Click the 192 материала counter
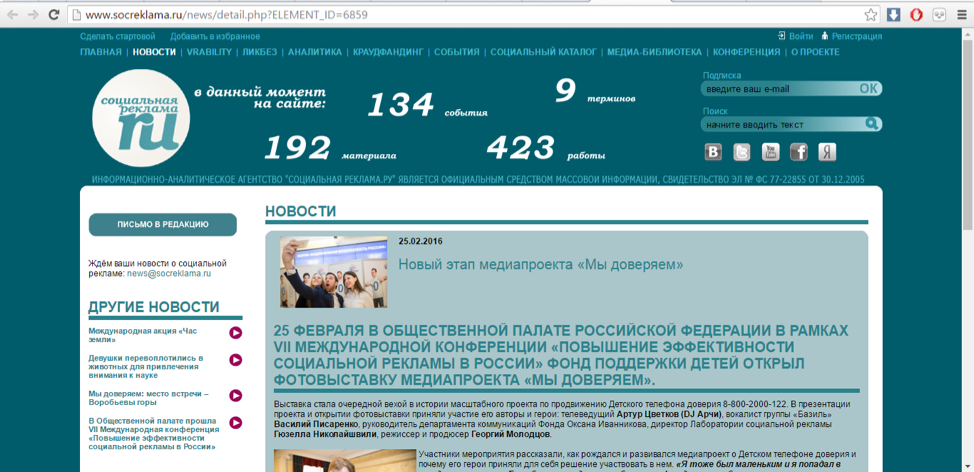The height and width of the screenshot is (472, 974). [x=330, y=148]
